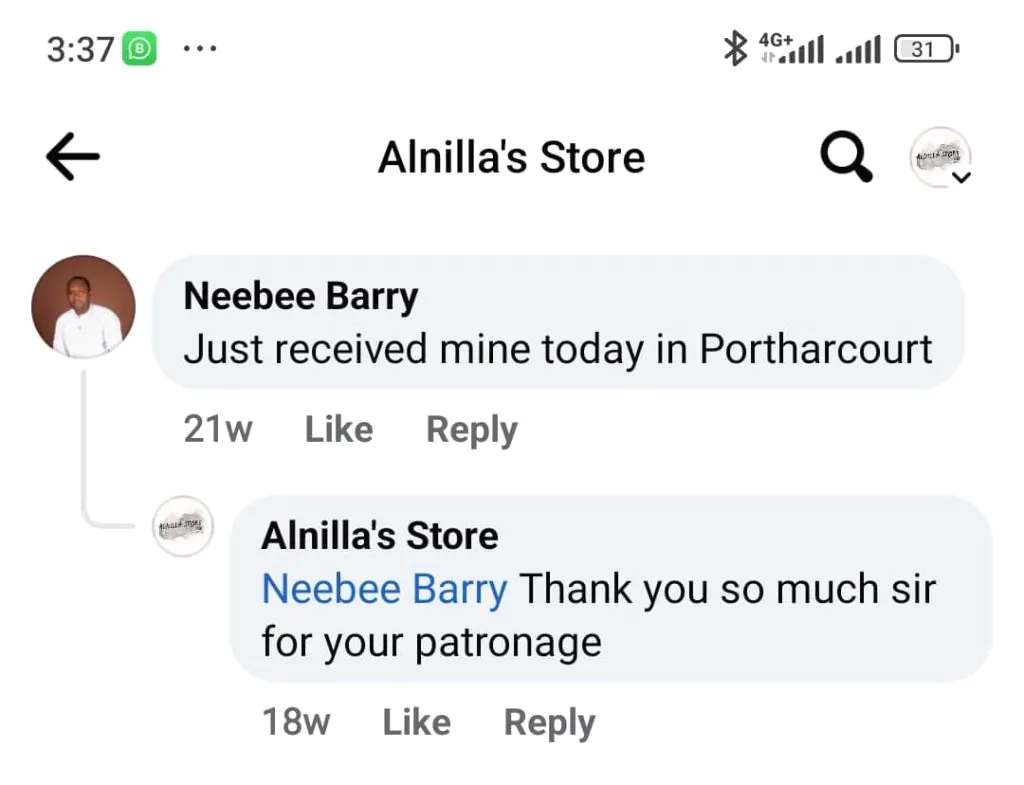Tap the 21w comment timestamp
Image resolution: width=1024 pixels, height=785 pixels.
[x=217, y=429]
